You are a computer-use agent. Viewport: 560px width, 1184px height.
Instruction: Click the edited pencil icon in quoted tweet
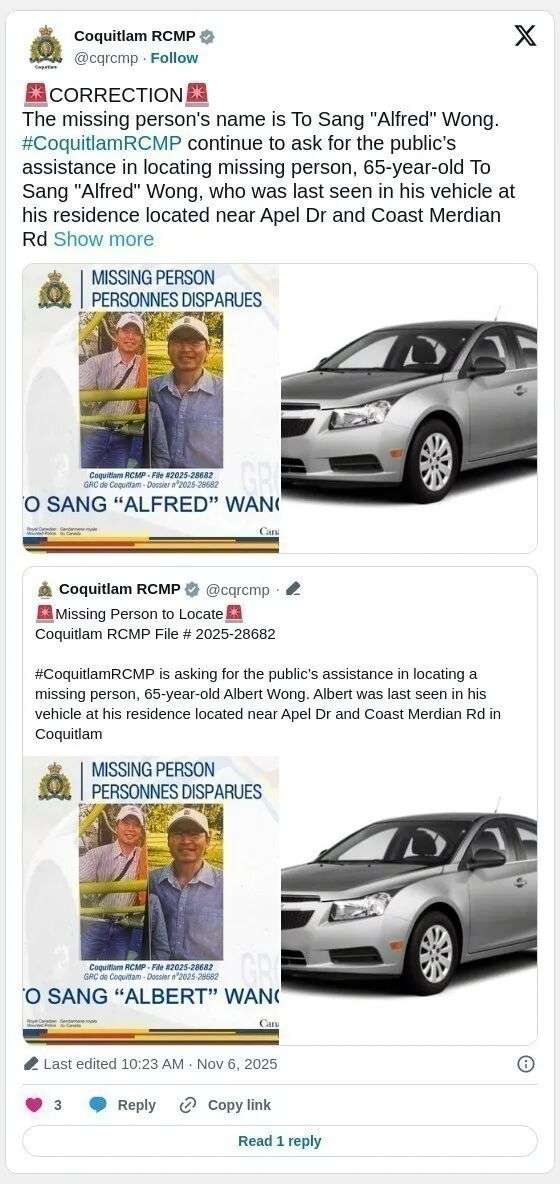coord(294,589)
